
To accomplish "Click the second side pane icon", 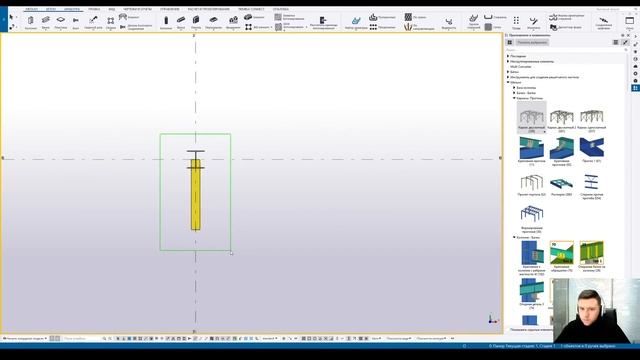I will pyautogui.click(x=636, y=44).
